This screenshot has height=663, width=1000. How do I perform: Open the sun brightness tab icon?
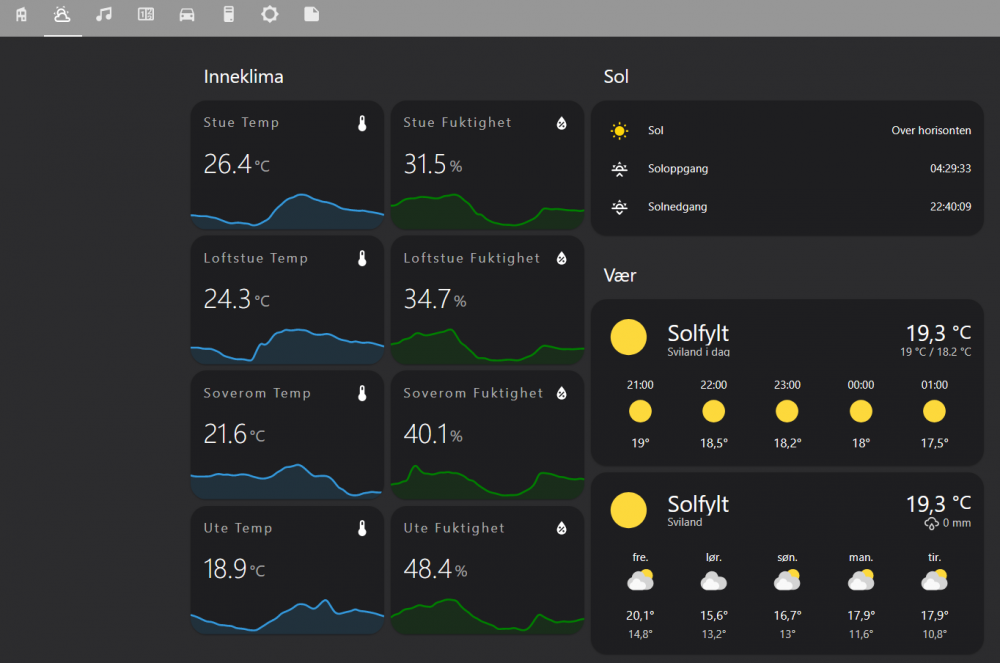pos(270,14)
